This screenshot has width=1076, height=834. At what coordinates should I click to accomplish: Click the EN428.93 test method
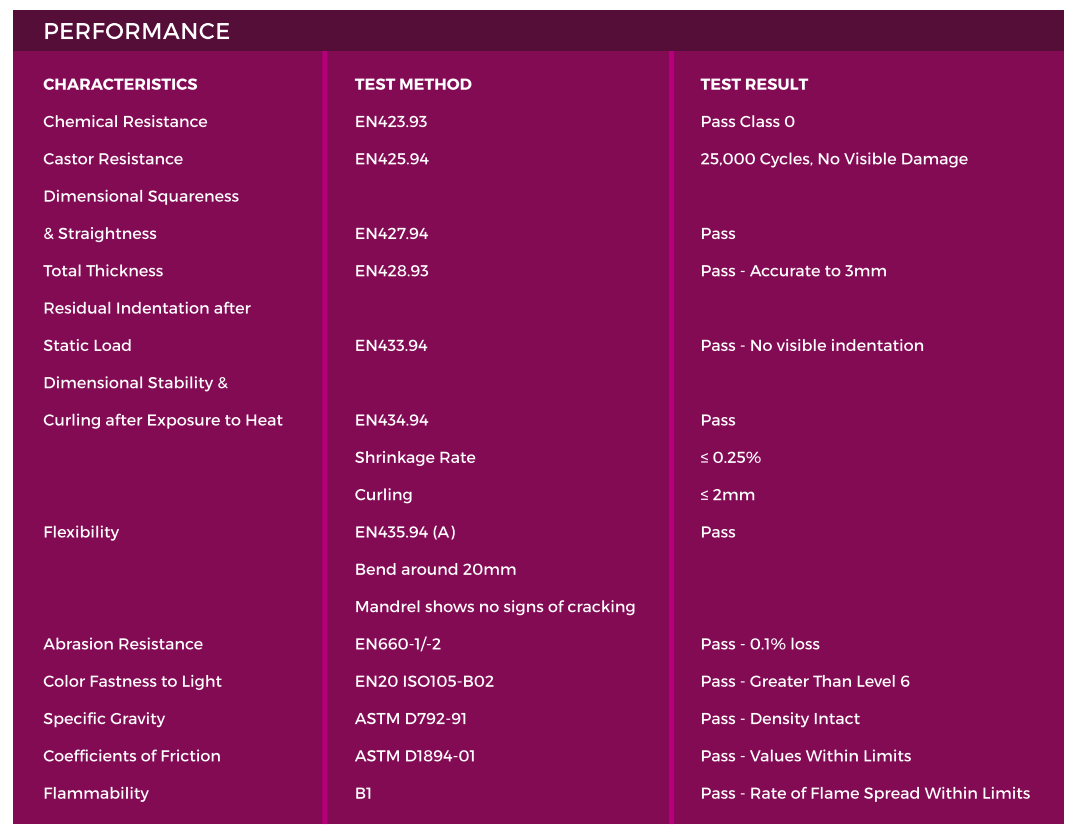pyautogui.click(x=391, y=270)
